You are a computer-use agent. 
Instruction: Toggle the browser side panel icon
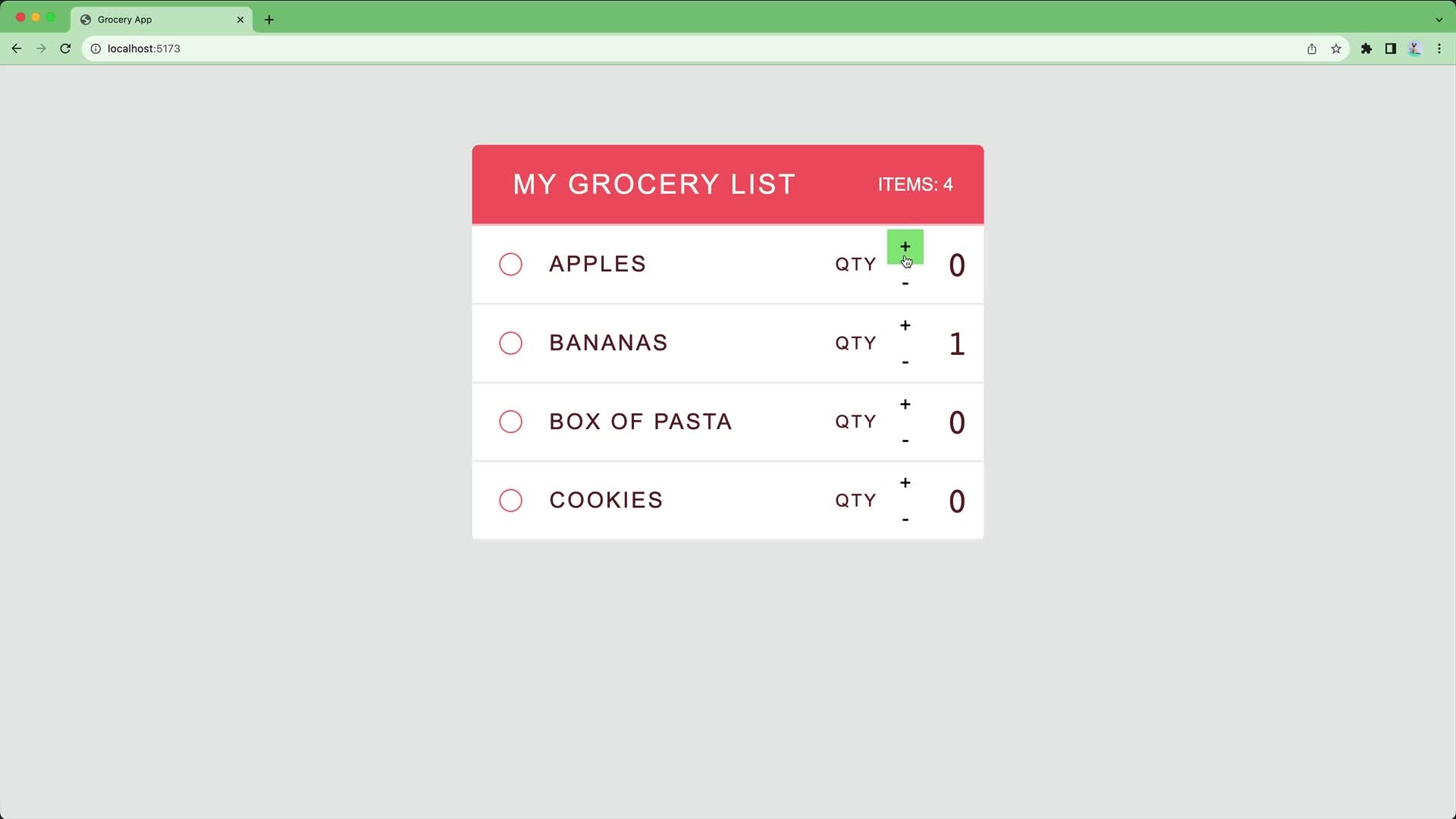[x=1391, y=49]
